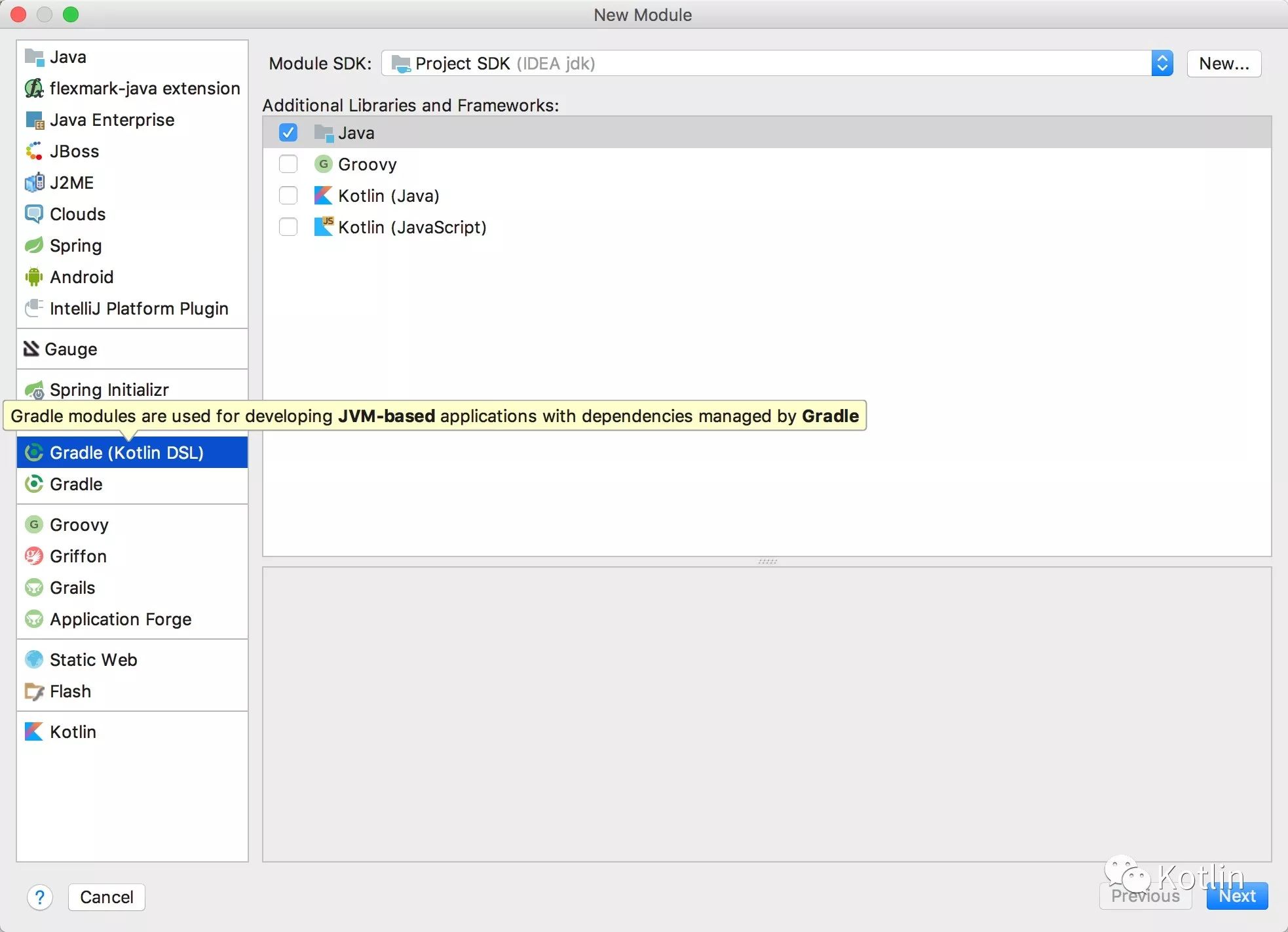Select the Static Web label
Screen dimensions: 1288x932
click(x=94, y=660)
